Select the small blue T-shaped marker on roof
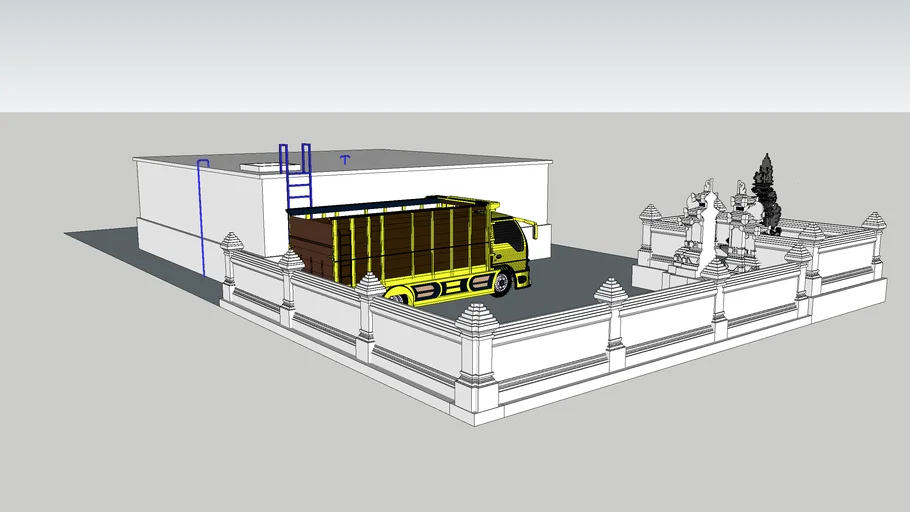Image resolution: width=910 pixels, height=512 pixels. (345, 159)
